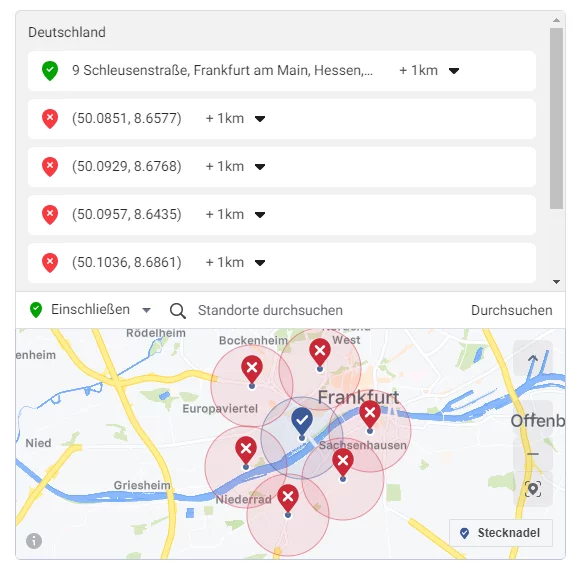Screen dimensions: 574x566
Task: Click the Stecknadel drop pin button
Action: (x=501, y=533)
